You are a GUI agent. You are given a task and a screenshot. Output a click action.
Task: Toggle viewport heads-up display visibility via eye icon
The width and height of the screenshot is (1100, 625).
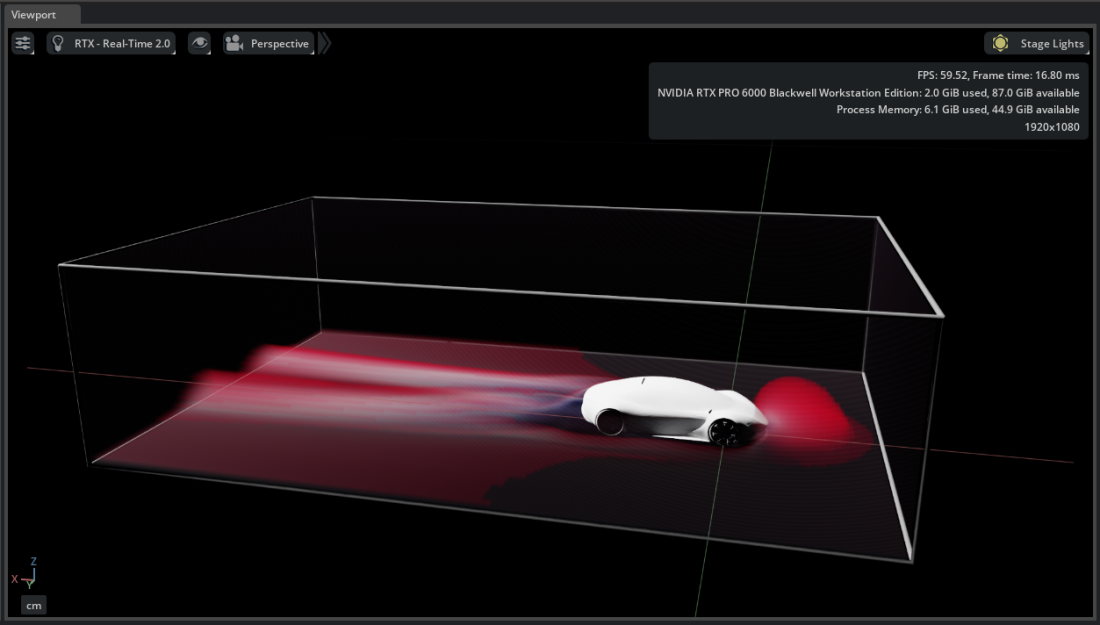(x=200, y=43)
